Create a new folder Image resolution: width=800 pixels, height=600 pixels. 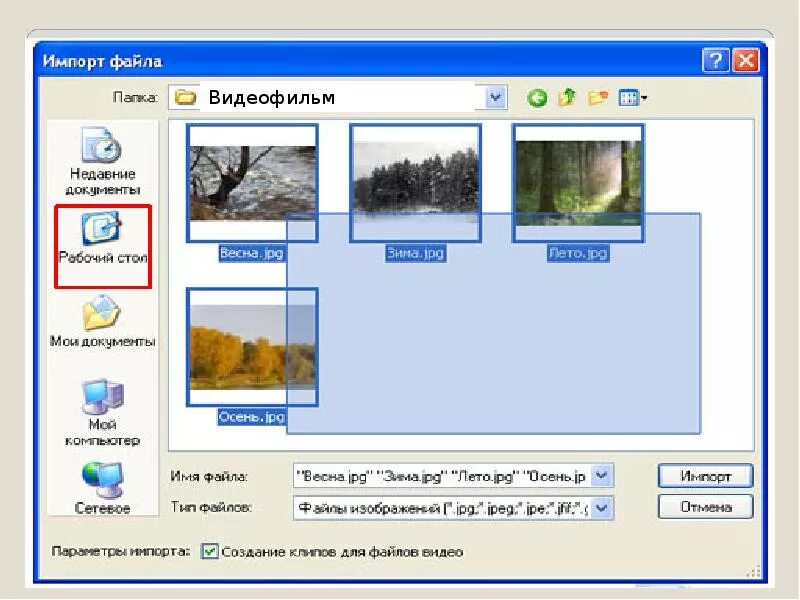click(597, 97)
